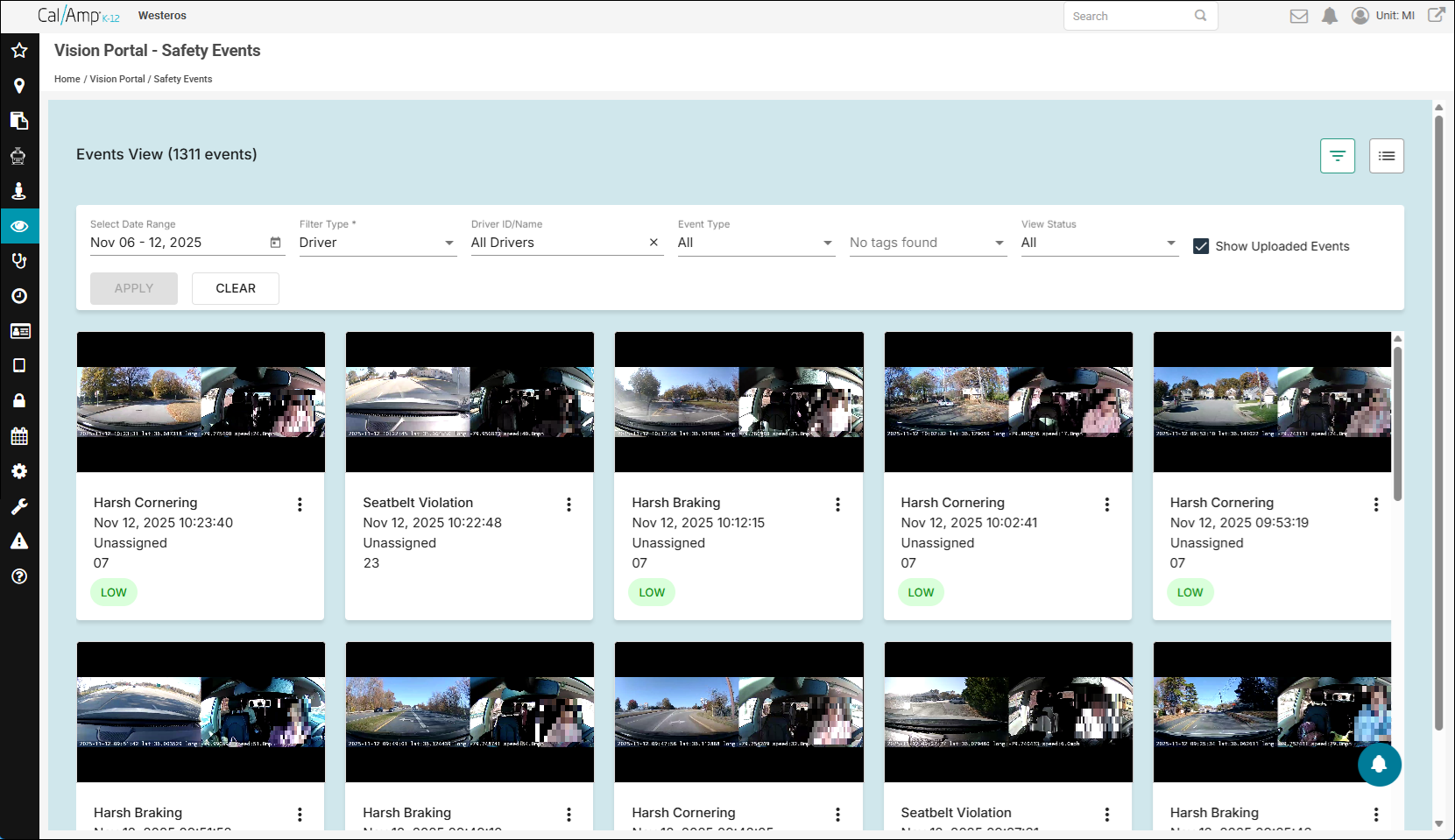Image resolution: width=1455 pixels, height=840 pixels.
Task: Click the events grid inner scrollbar
Action: tap(1398, 423)
